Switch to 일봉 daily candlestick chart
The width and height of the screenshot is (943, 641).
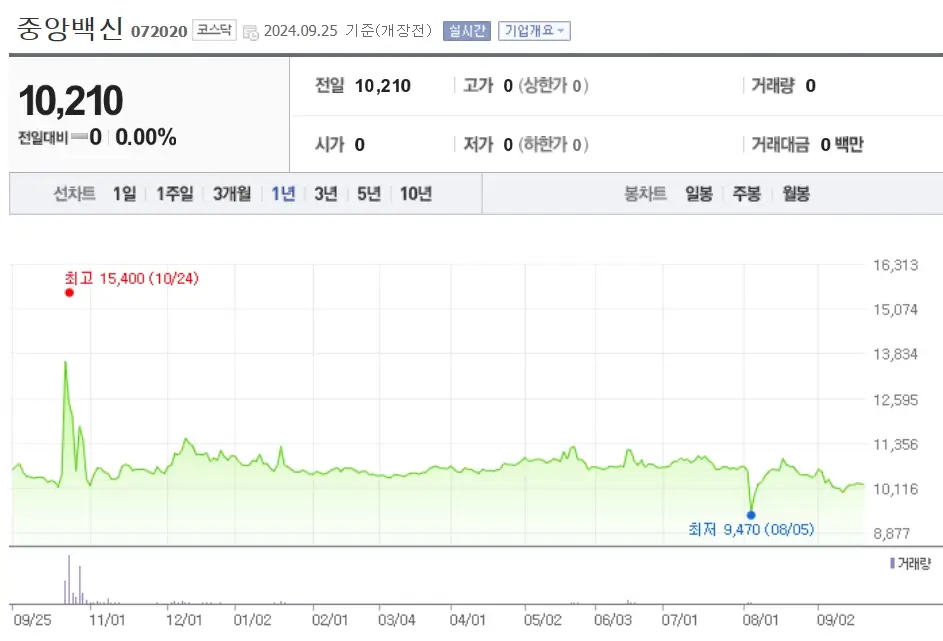(697, 195)
